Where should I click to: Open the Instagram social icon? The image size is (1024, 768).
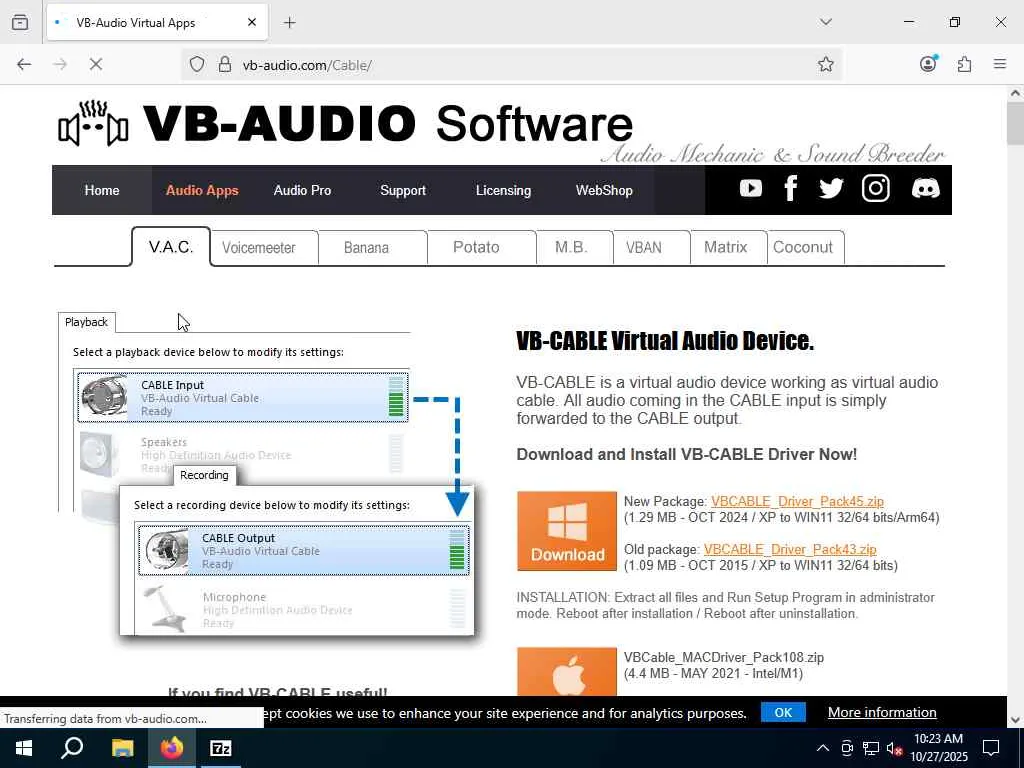click(x=876, y=189)
